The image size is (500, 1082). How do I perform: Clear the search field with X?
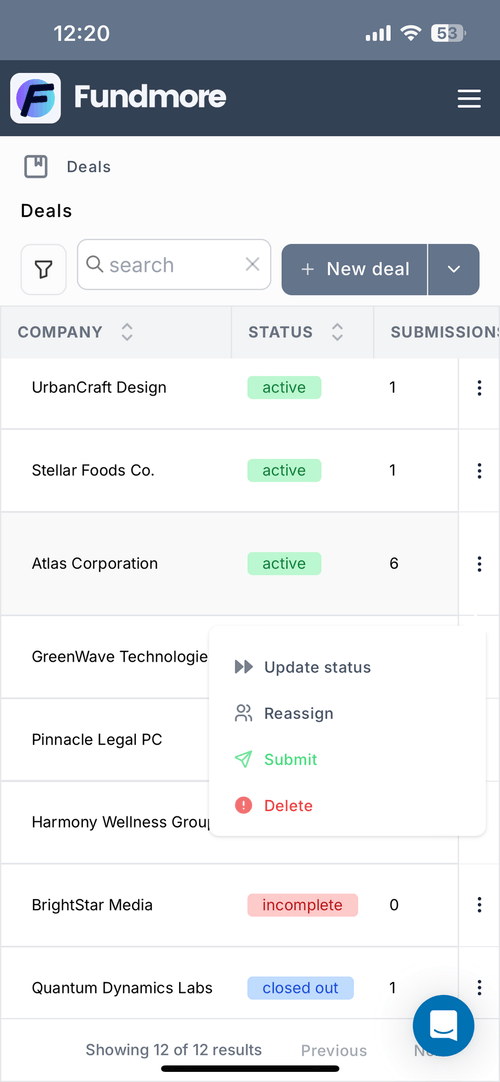252,264
